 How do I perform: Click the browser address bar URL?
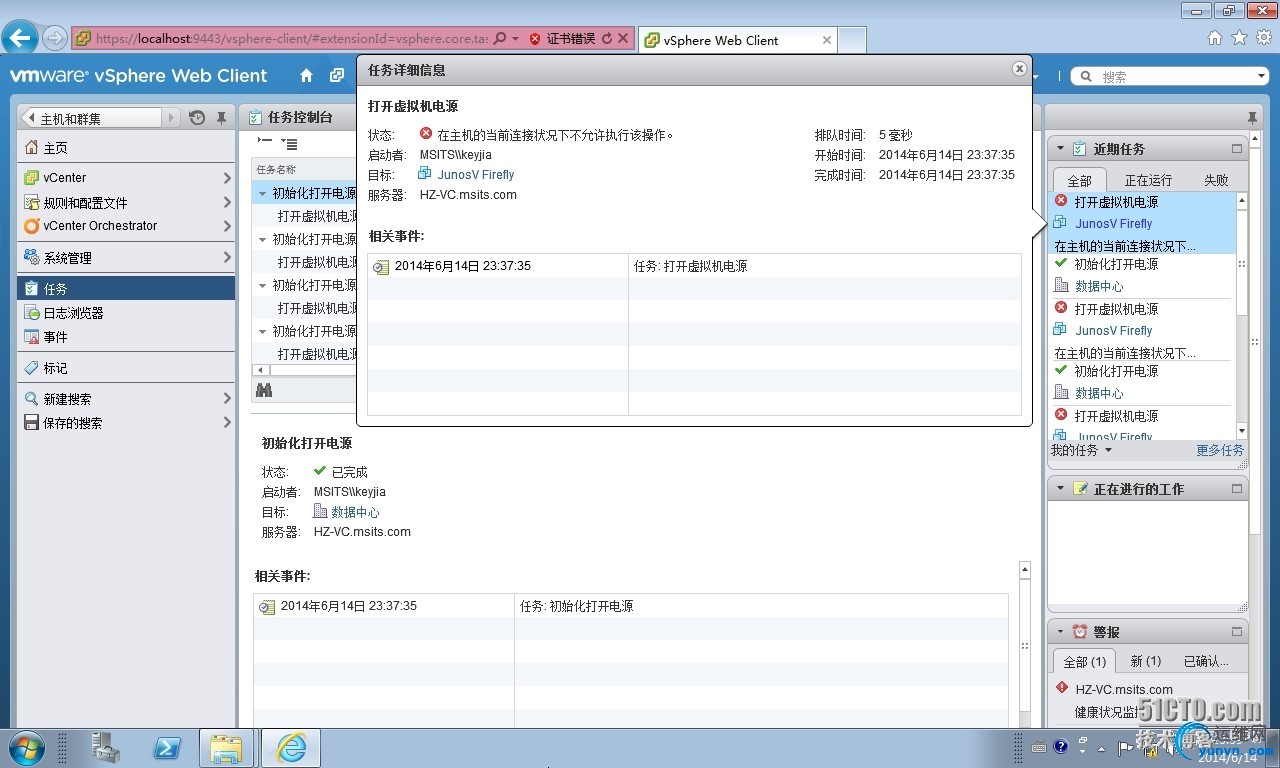tap(291, 39)
